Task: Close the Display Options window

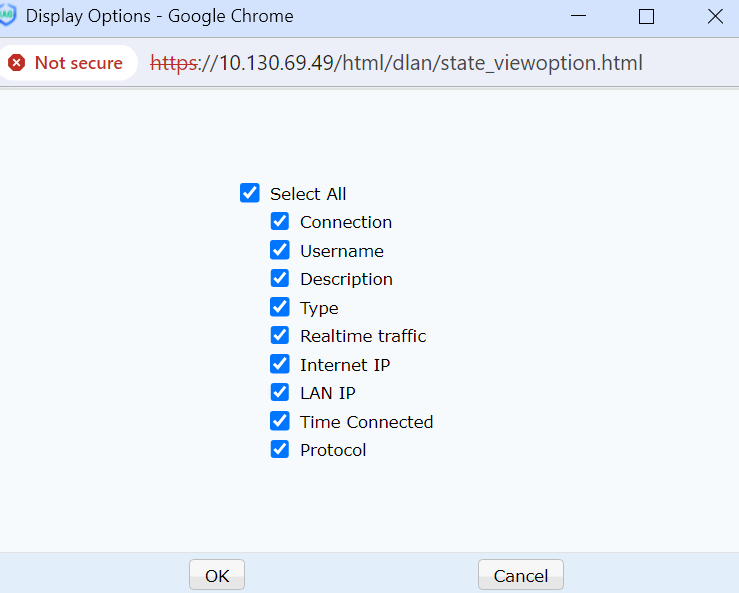Action: (x=714, y=16)
